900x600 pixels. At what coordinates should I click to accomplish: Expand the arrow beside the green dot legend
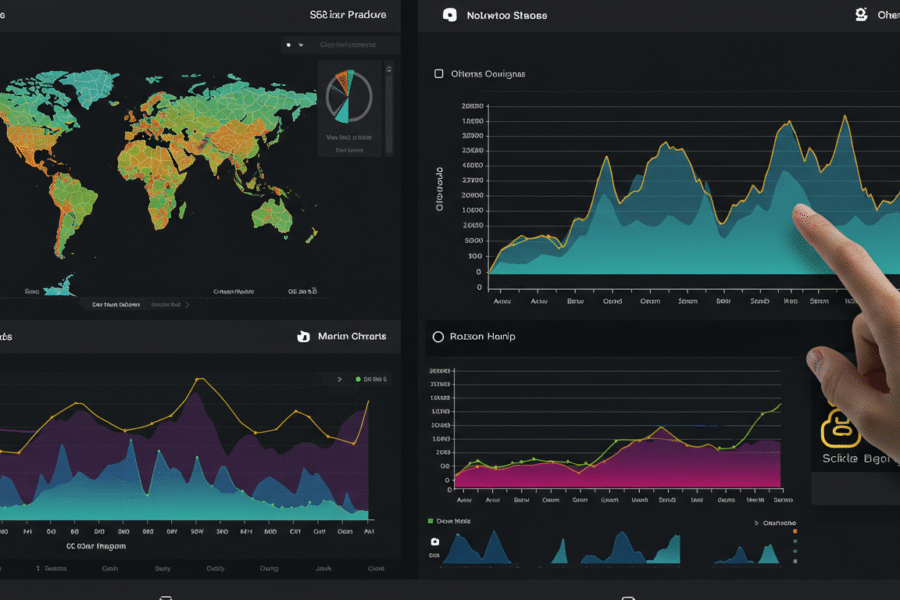(339, 380)
